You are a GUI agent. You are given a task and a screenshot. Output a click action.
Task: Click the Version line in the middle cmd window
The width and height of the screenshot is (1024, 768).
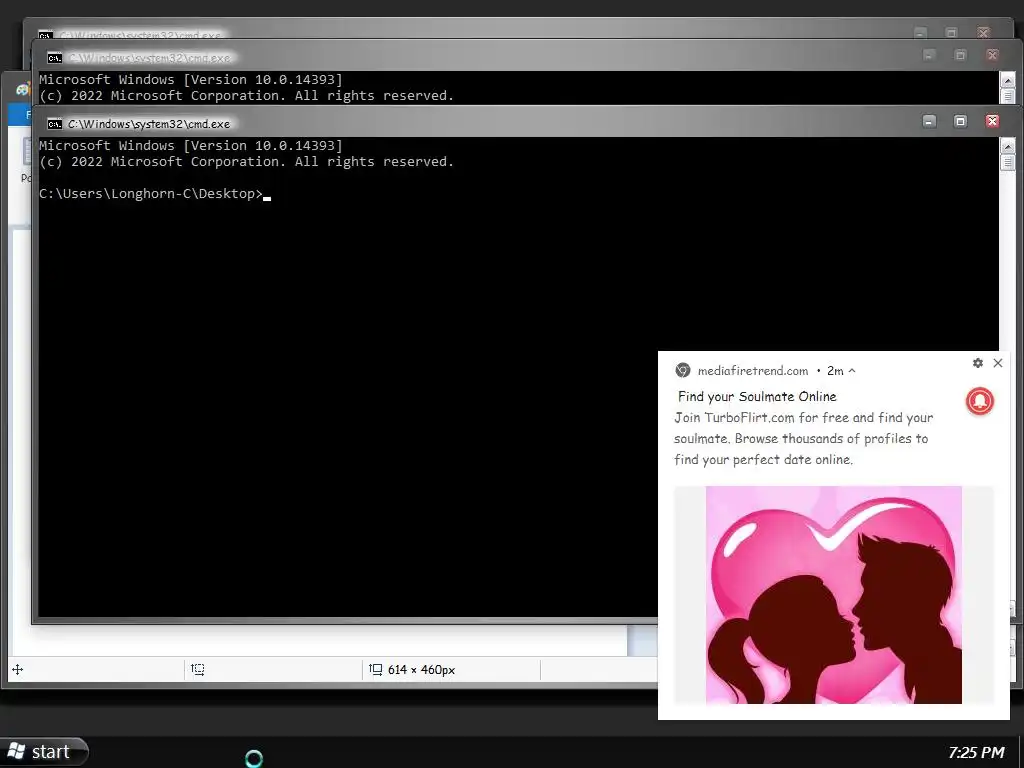[191, 80]
